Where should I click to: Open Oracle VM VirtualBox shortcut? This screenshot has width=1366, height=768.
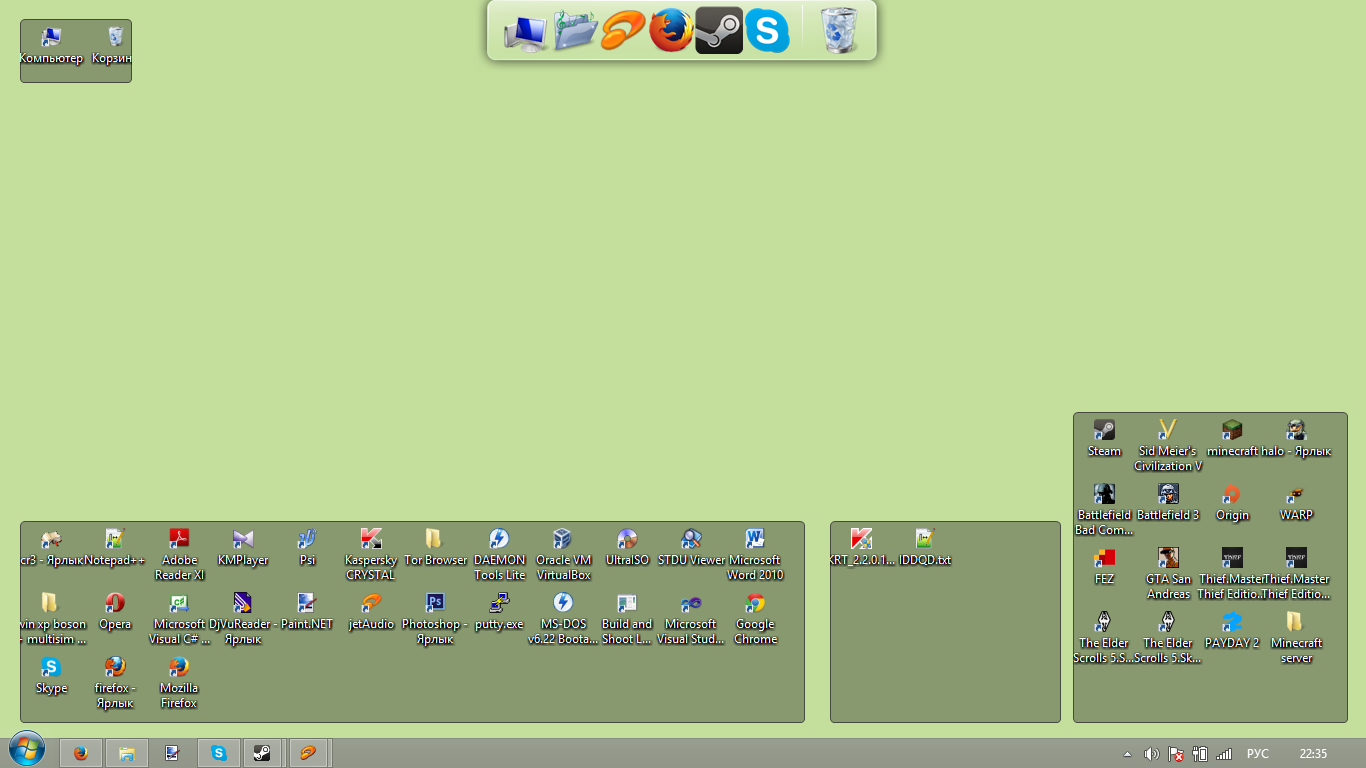pyautogui.click(x=563, y=555)
